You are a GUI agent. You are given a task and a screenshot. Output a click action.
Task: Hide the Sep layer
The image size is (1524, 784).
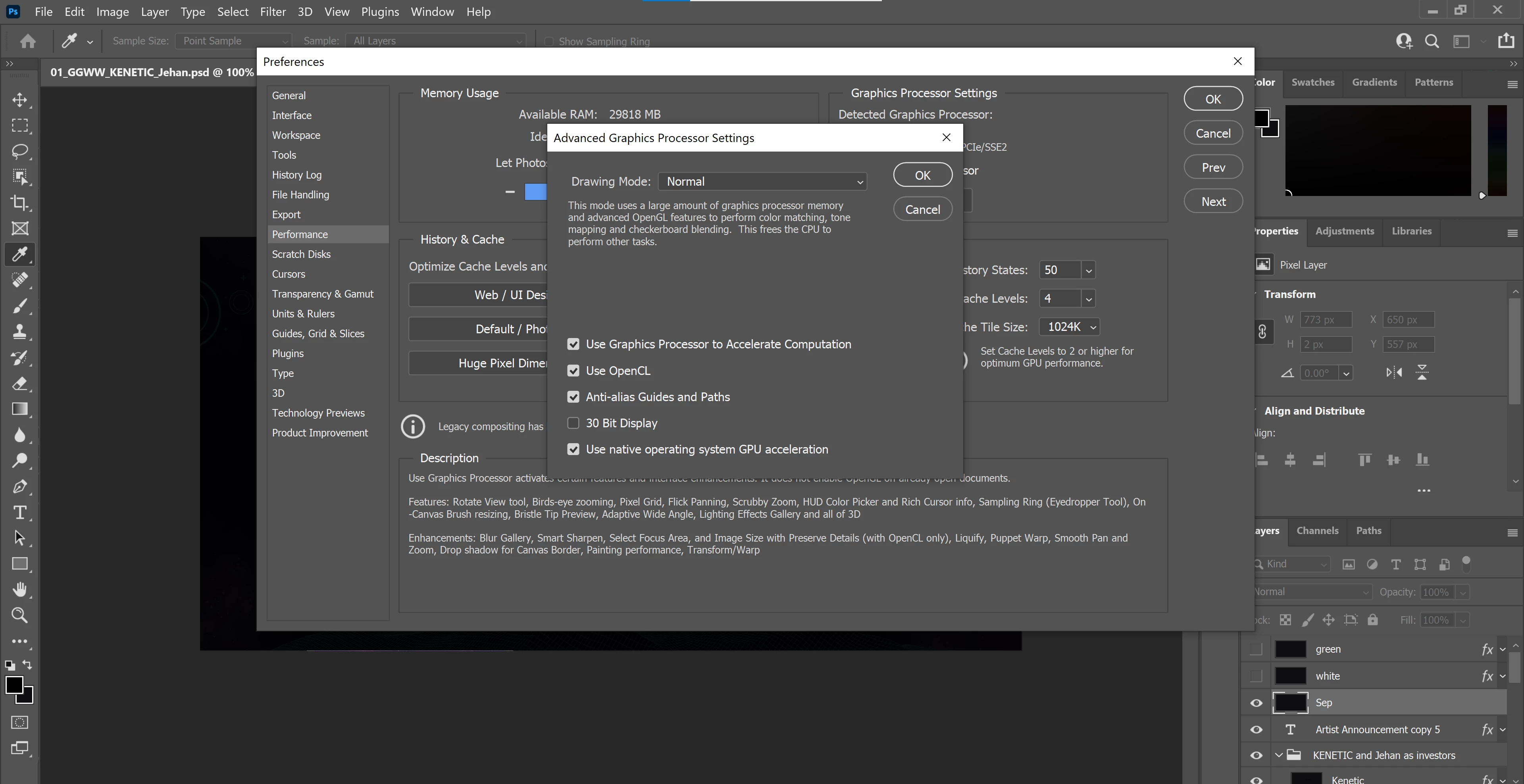[x=1256, y=703]
